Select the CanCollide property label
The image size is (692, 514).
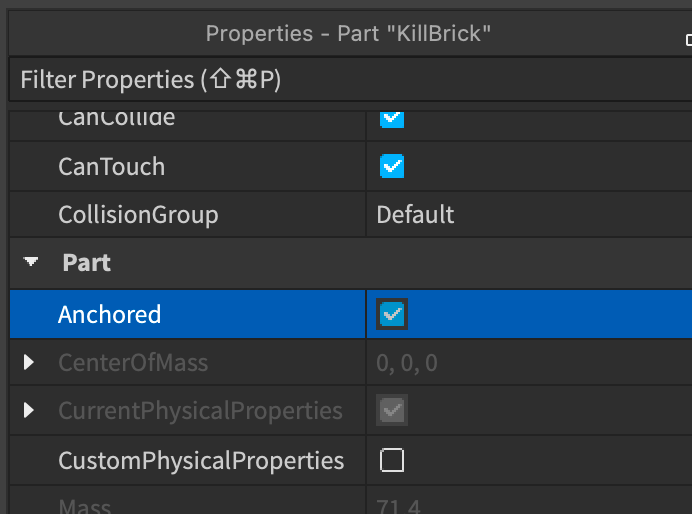pos(117,118)
